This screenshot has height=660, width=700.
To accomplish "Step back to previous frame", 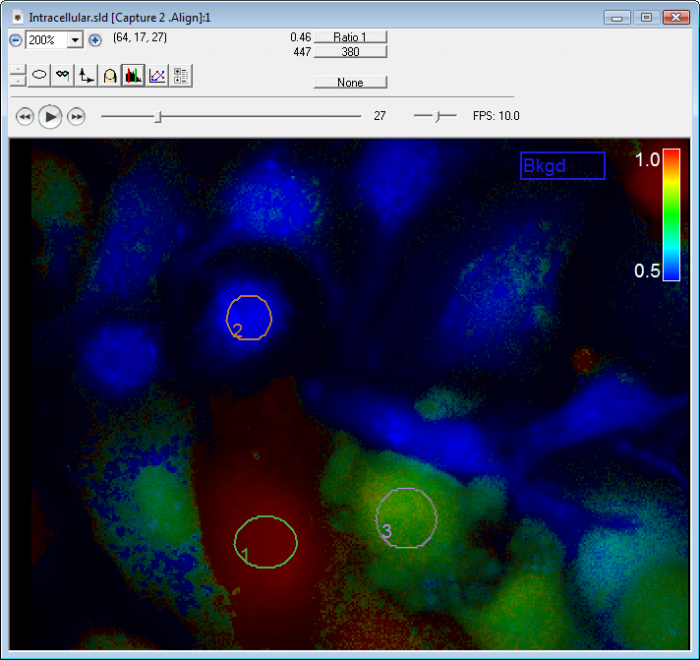I will click(x=25, y=117).
